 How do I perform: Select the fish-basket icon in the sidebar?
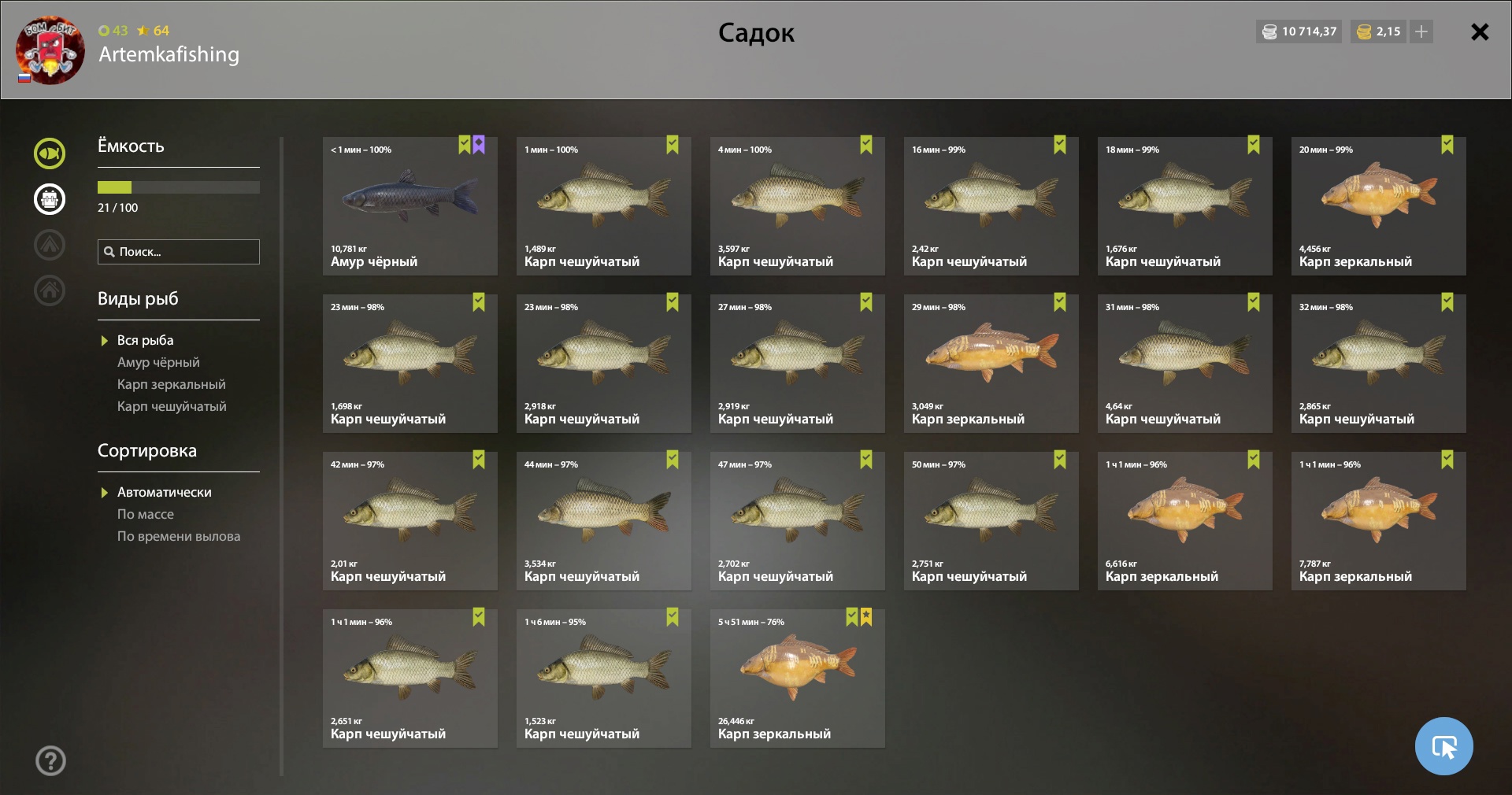pos(50,199)
